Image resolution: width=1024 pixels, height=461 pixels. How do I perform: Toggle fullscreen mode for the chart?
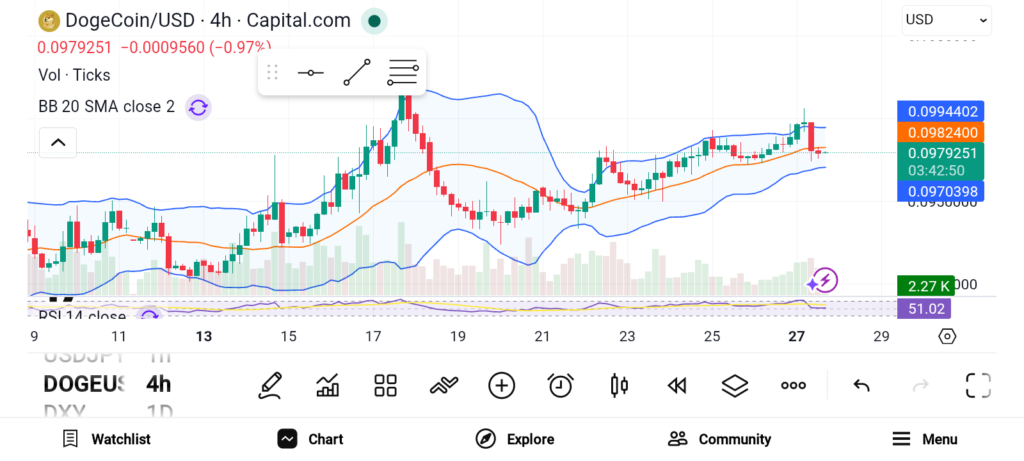coord(977,385)
